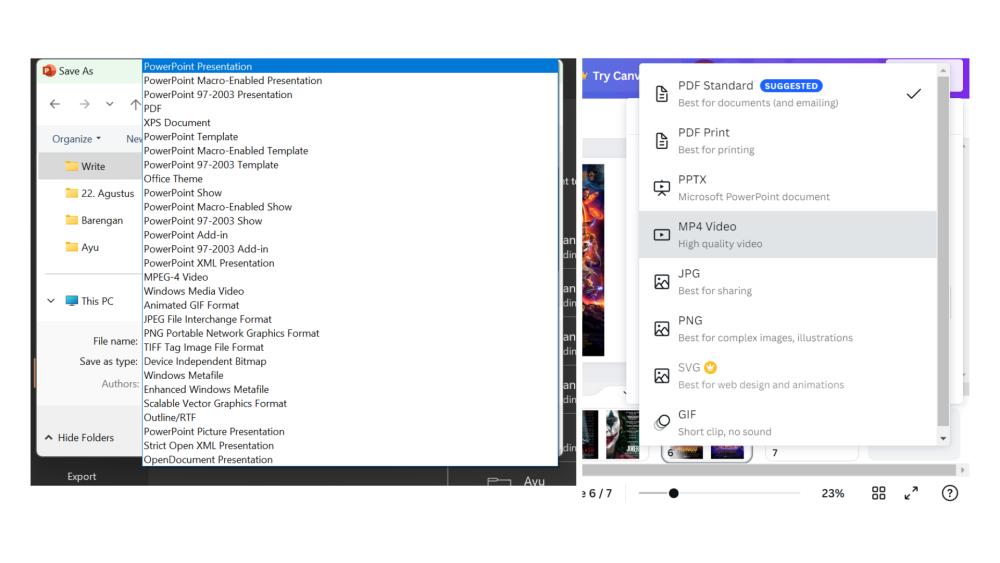
Task: Go up one folder level arrow
Action: (x=135, y=104)
